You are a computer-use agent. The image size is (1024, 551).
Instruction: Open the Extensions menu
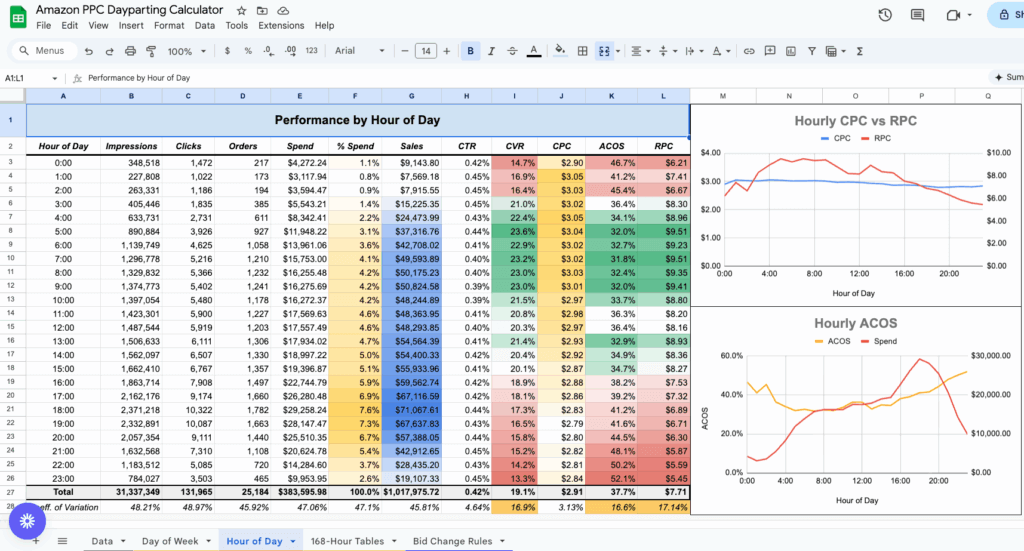280,25
